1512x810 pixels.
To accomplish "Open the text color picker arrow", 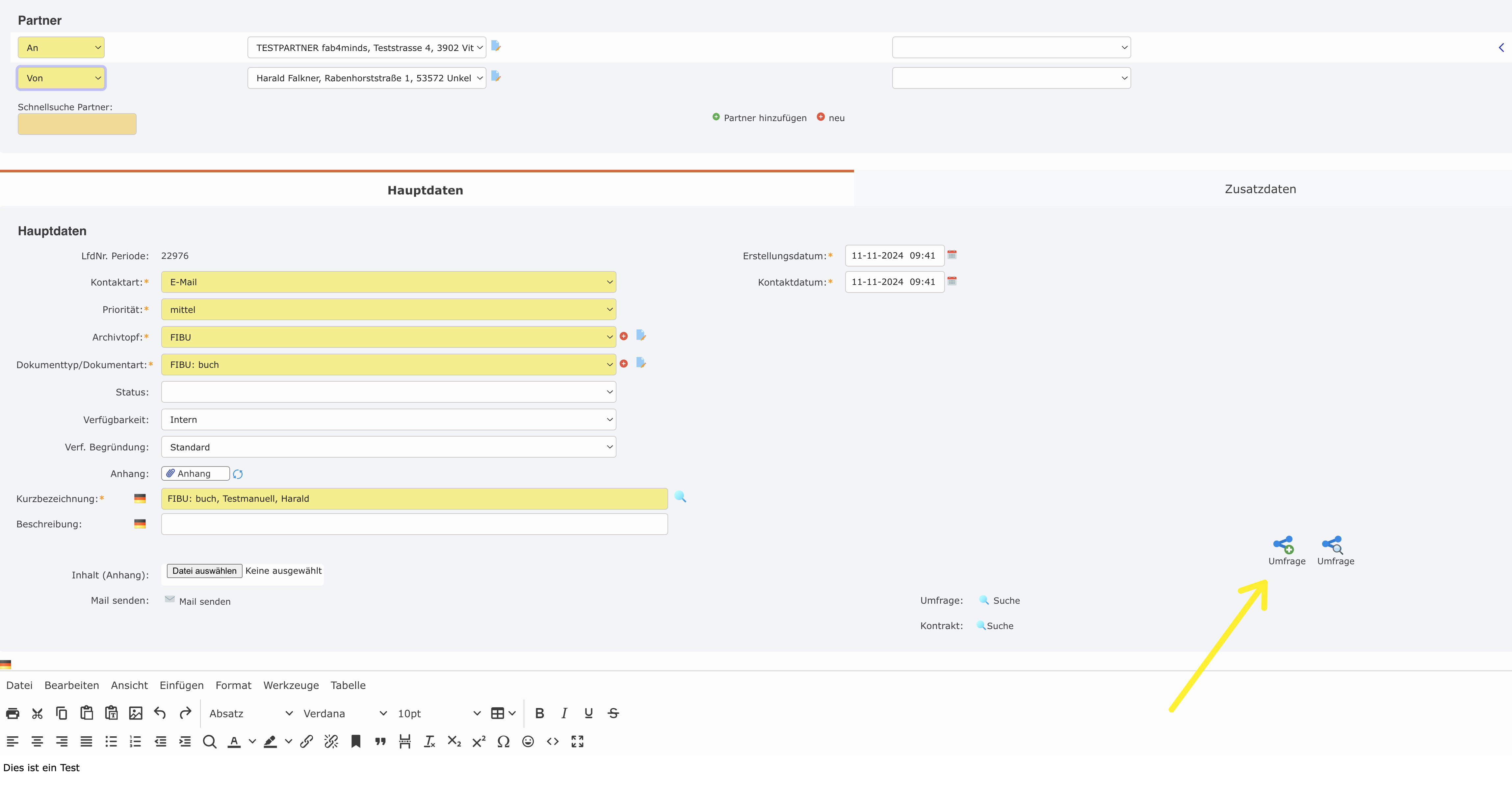I will pyautogui.click(x=252, y=741).
